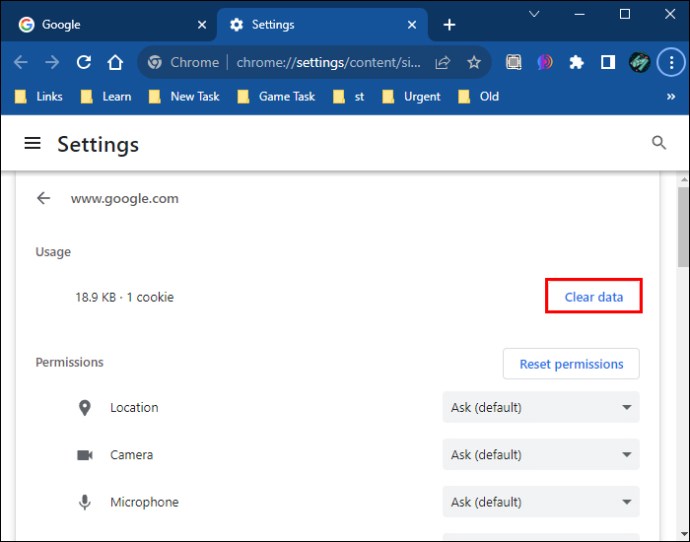
Task: Open the Extensions puzzle piece menu
Action: (576, 62)
